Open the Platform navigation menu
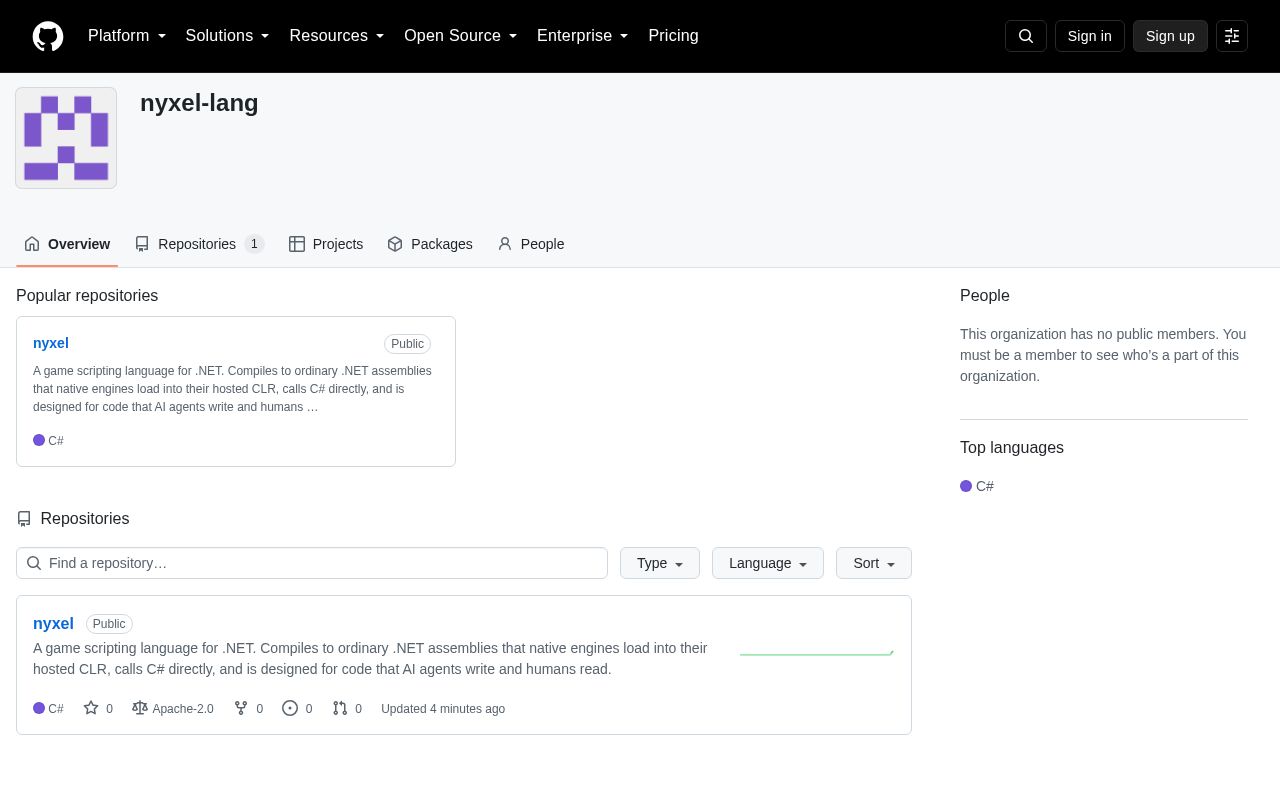Image resolution: width=1280 pixels, height=800 pixels. (127, 36)
